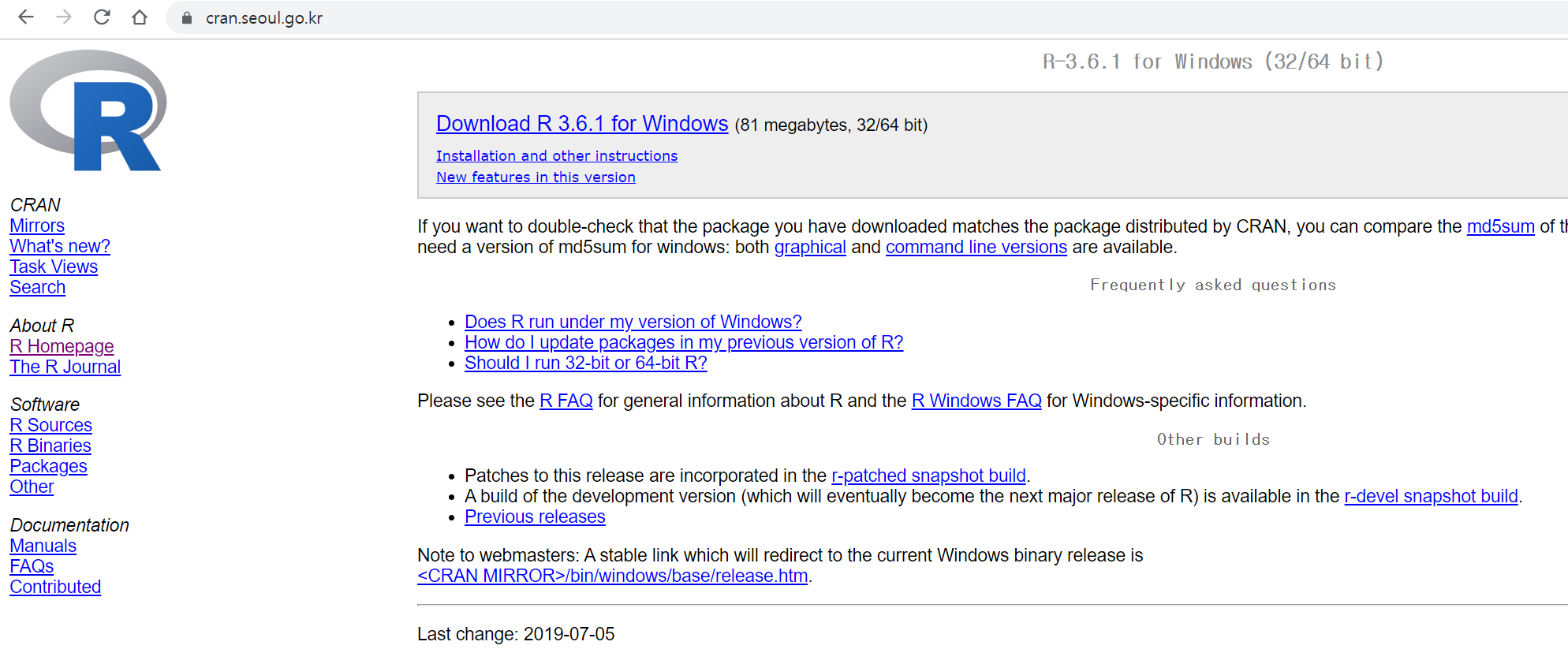Click the Other builds heading
Viewport: 1568px width, 664px height.
(1213, 439)
